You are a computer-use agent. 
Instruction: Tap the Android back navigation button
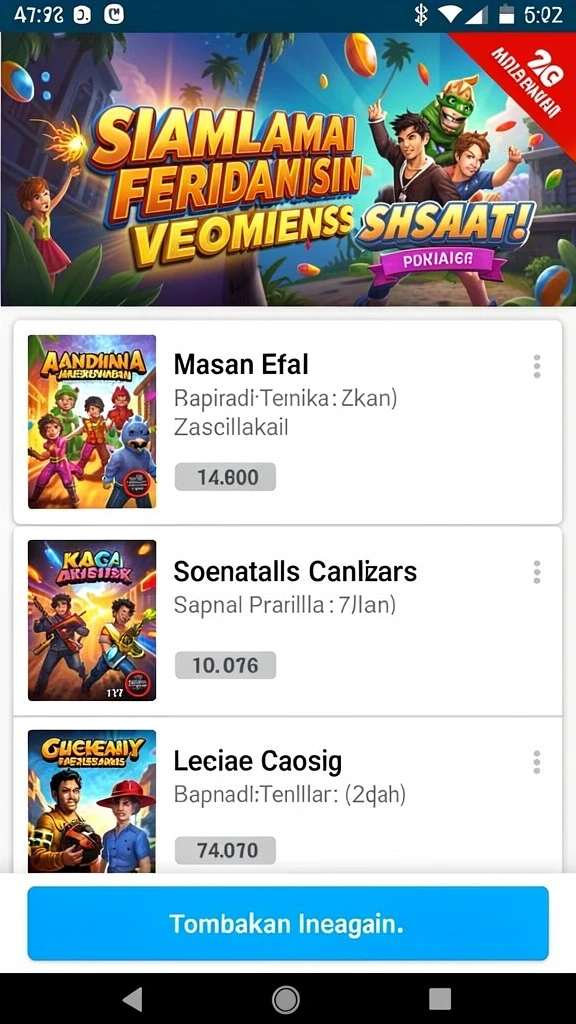pos(133,999)
